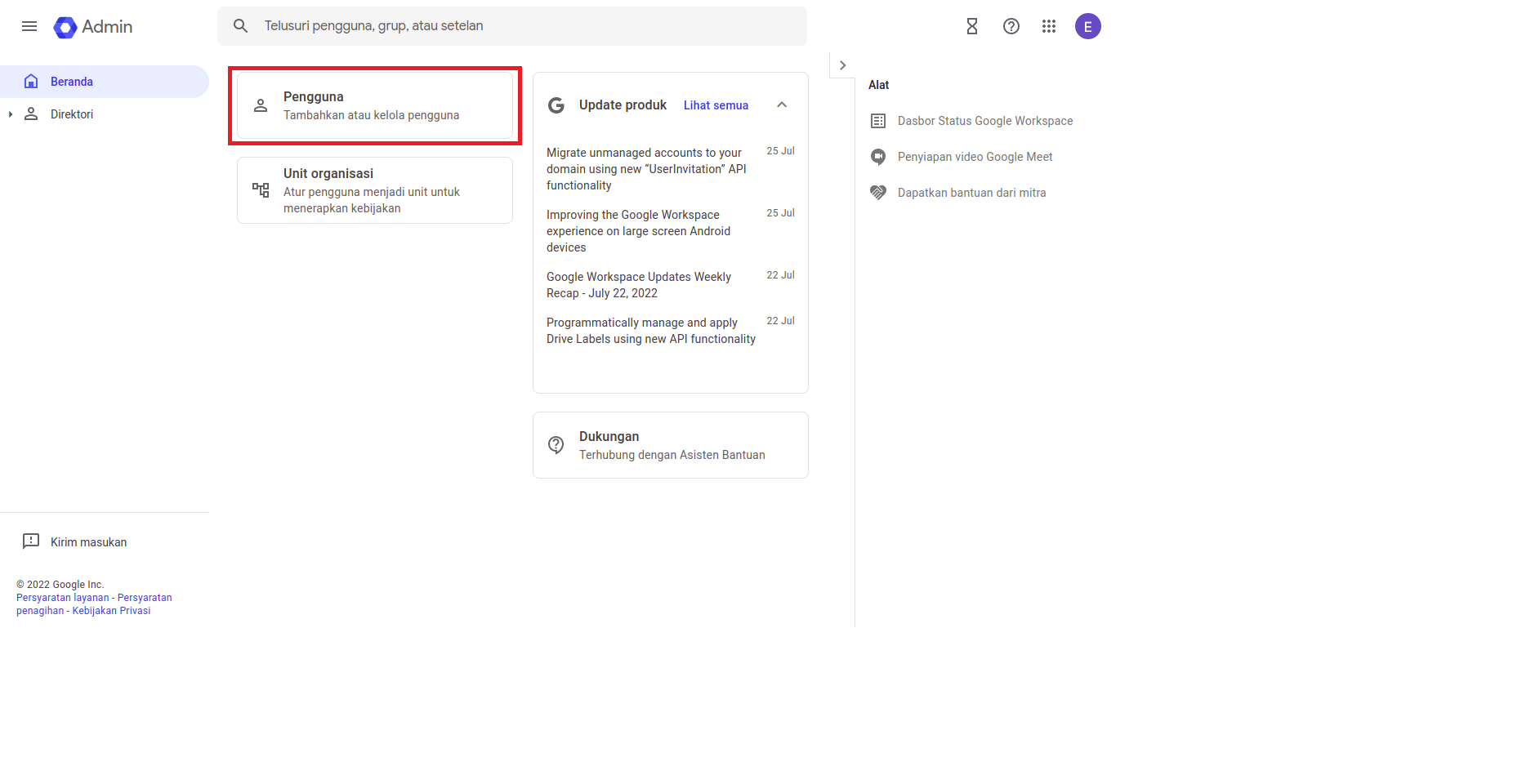Expand the Direktori tree arrow
Image resolution: width=1513 pixels, height=784 pixels.
tap(11, 114)
